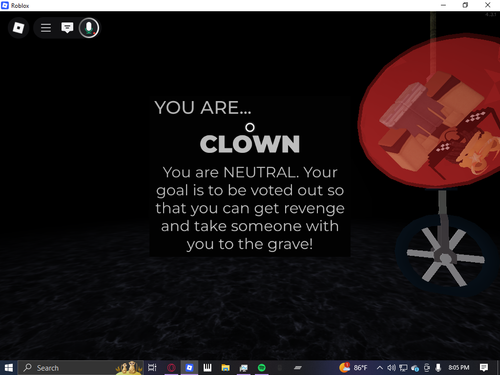
Task: Minimize the Roblox window
Action: pyautogui.click(x=443, y=5)
